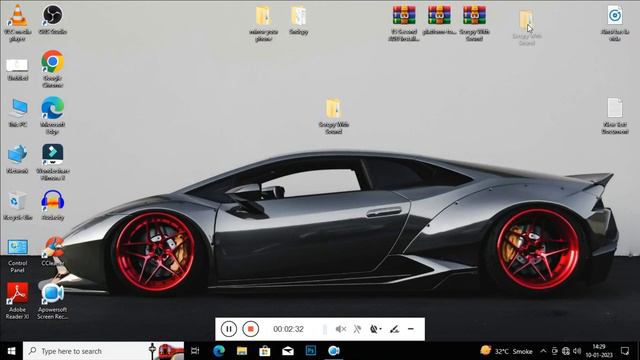This screenshot has width=640, height=360.
Task: Open Task View from the taskbar
Action: click(195, 351)
